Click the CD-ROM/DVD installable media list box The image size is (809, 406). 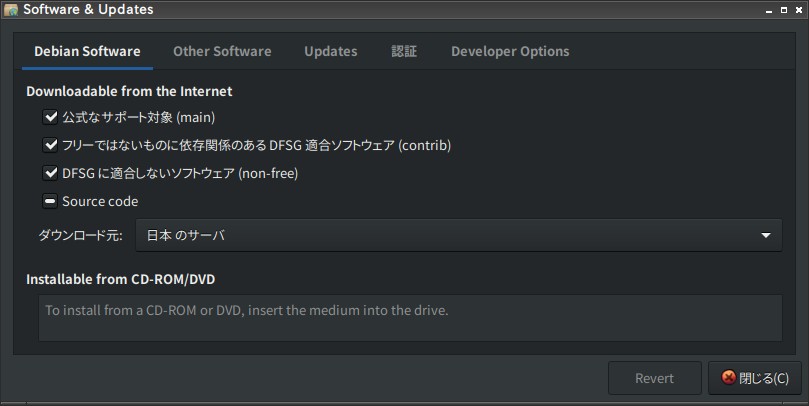410,318
